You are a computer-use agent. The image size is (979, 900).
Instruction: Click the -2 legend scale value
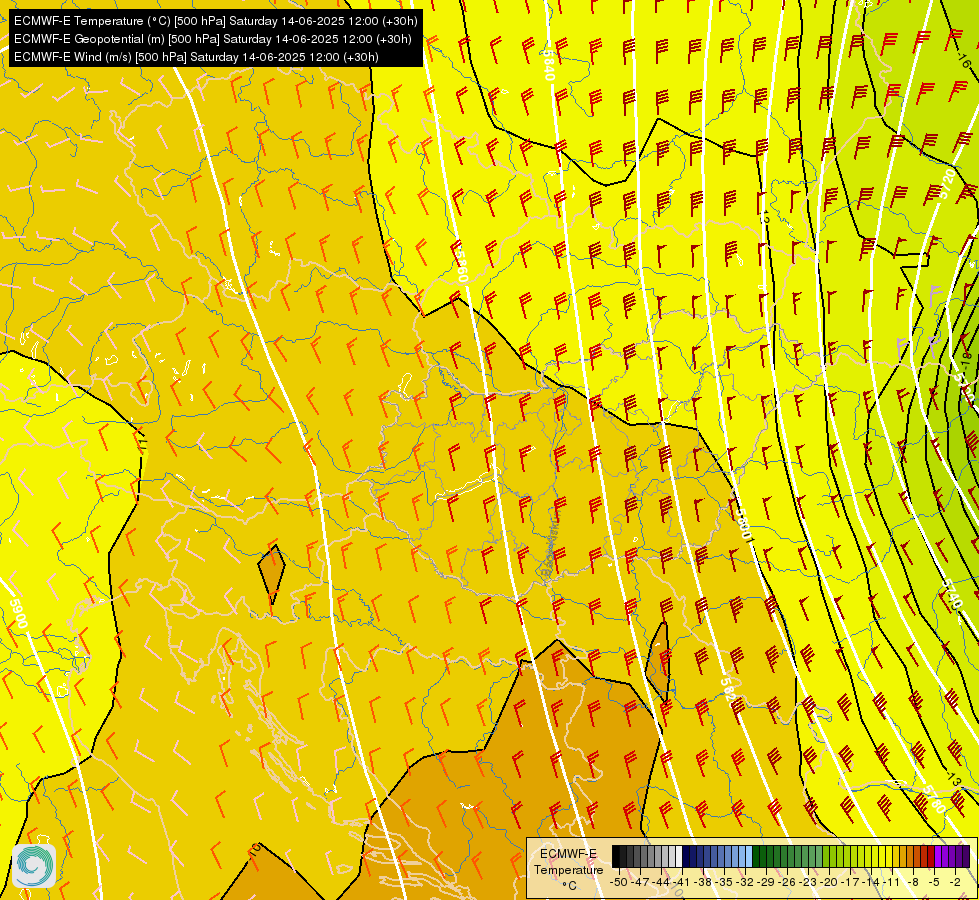(x=955, y=882)
